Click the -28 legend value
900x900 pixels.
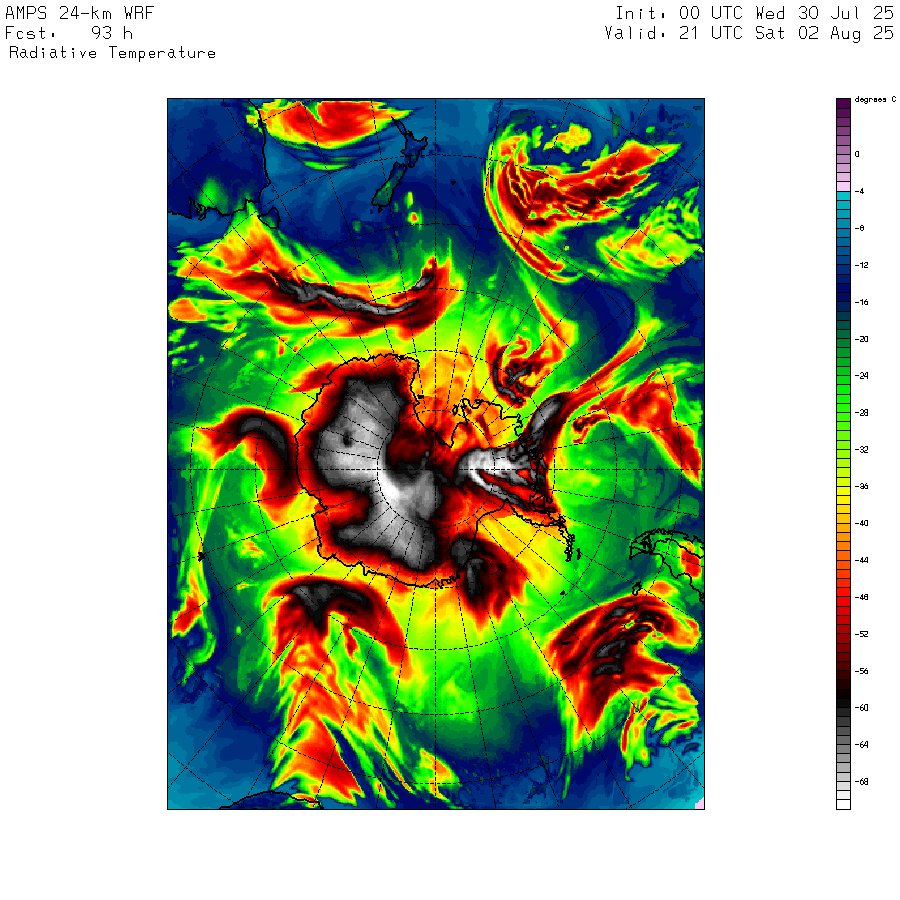(x=862, y=413)
